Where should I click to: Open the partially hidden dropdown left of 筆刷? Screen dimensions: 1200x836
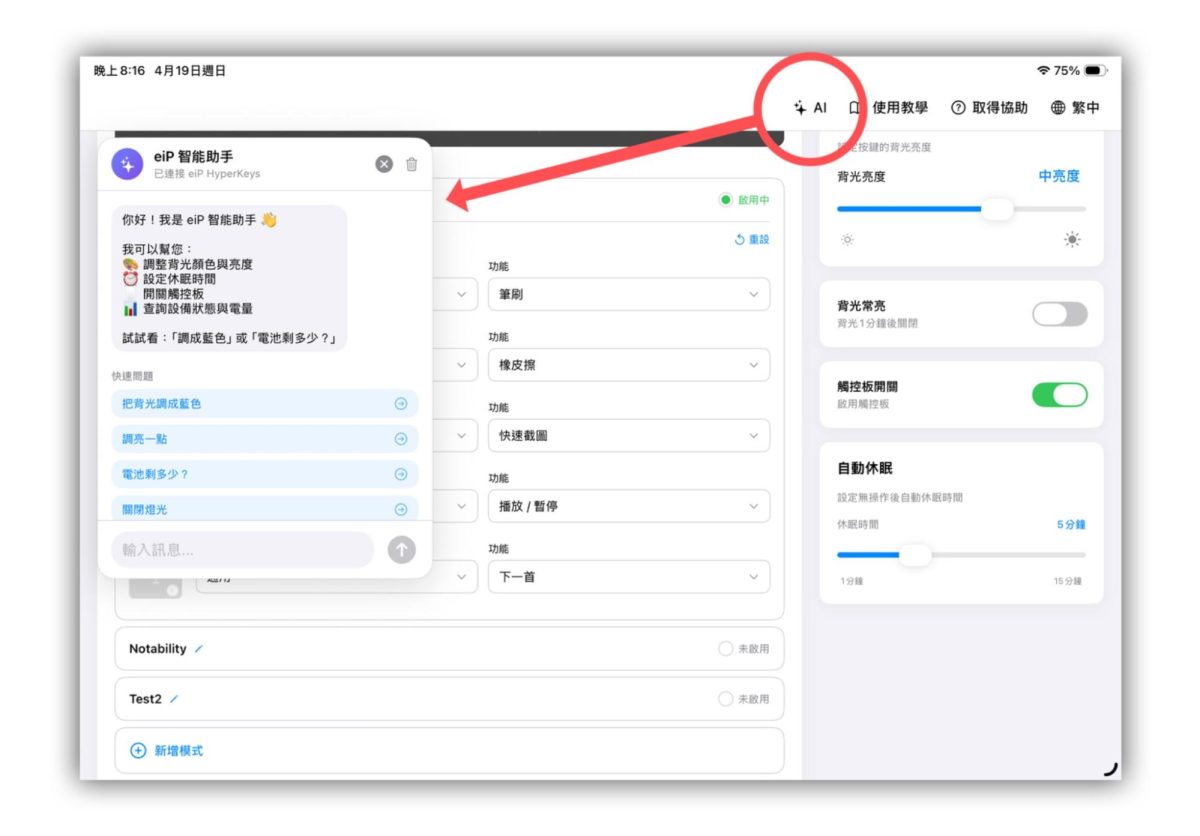pos(456,294)
